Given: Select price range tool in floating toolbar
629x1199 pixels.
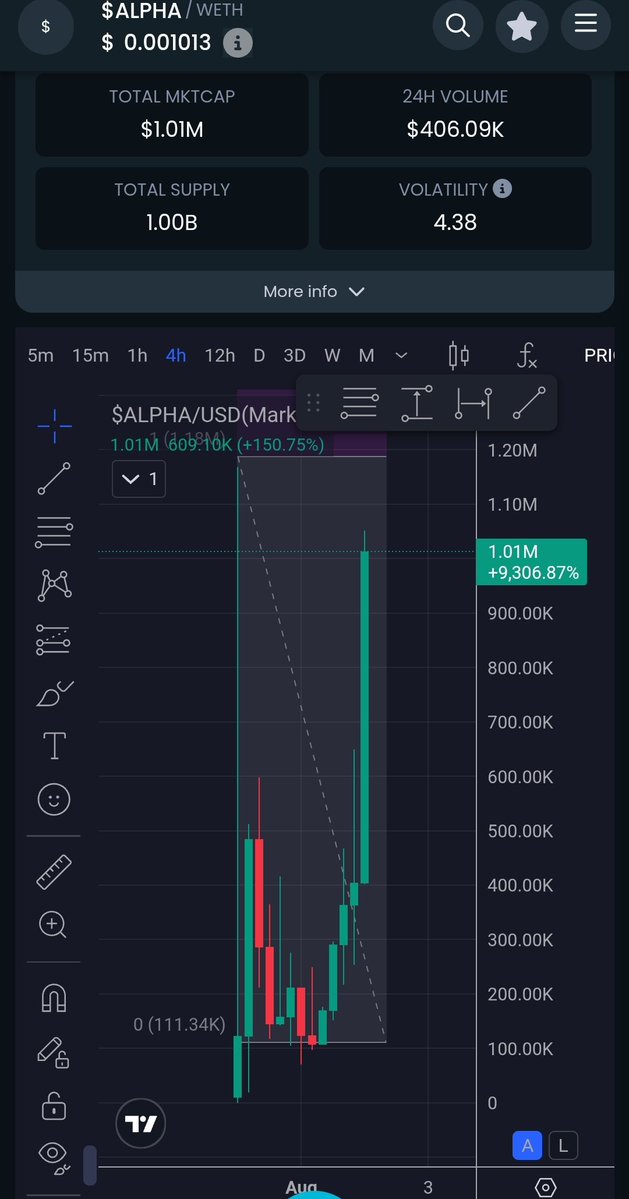Looking at the screenshot, I should [417, 402].
